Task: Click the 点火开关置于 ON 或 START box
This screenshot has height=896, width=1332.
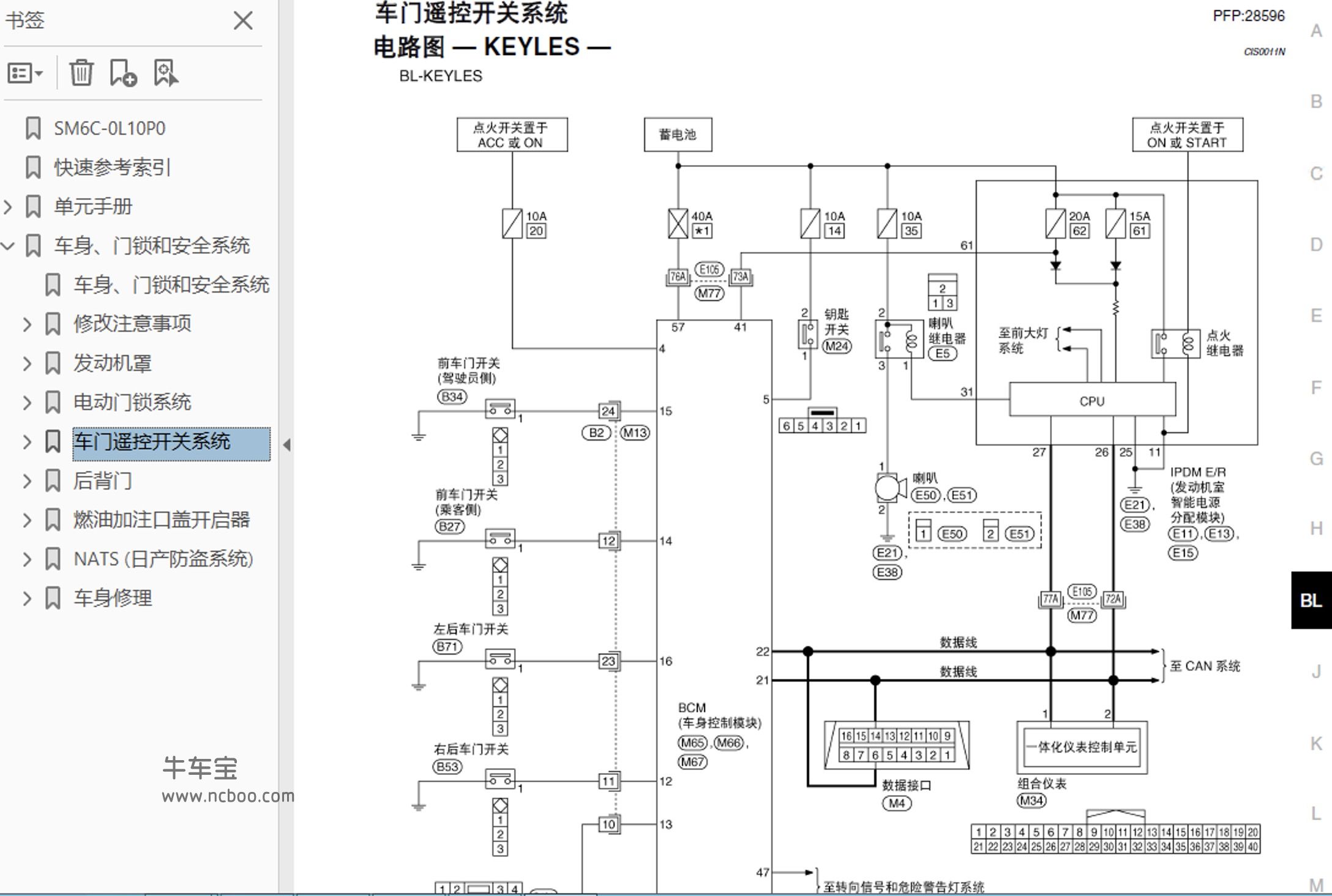Action: pyautogui.click(x=1188, y=135)
